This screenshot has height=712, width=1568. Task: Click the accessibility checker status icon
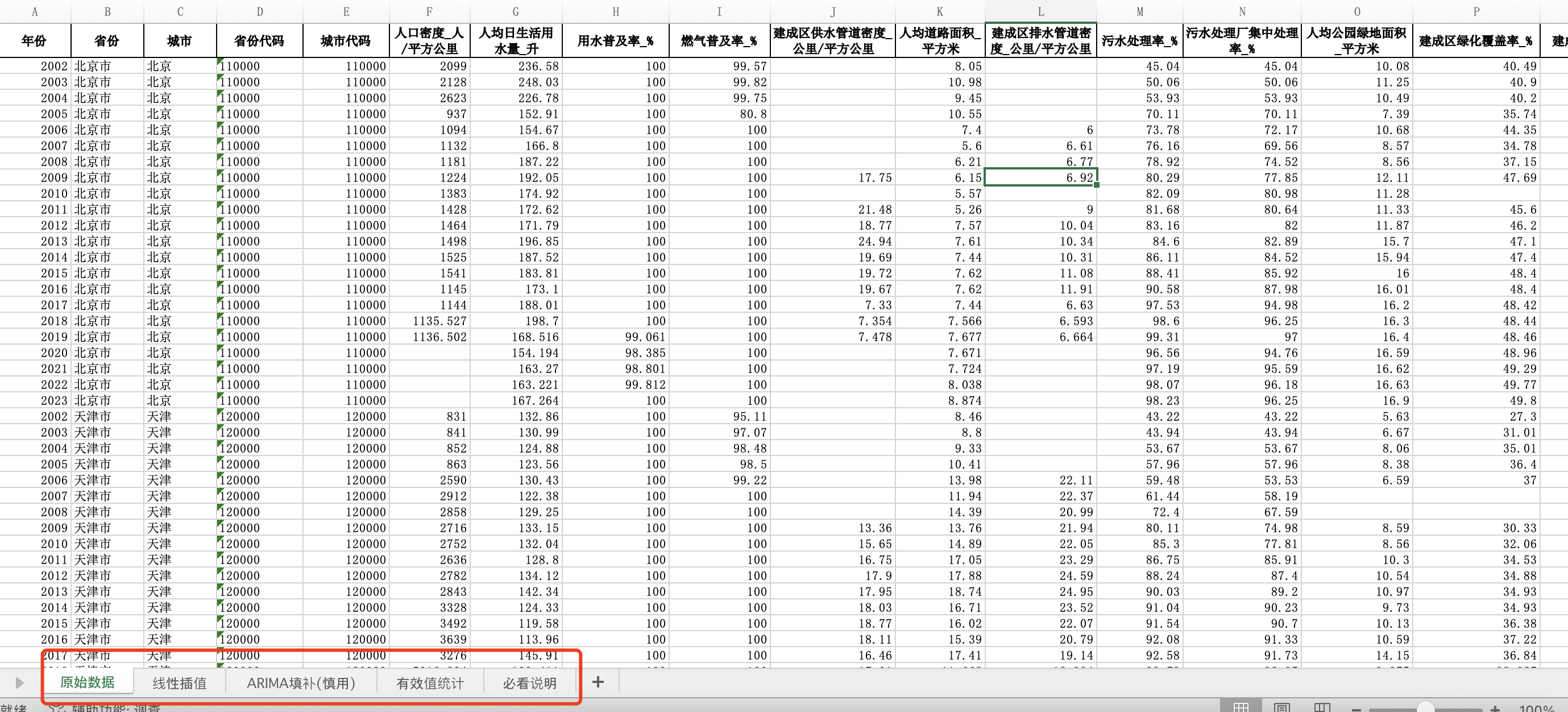pos(57,709)
